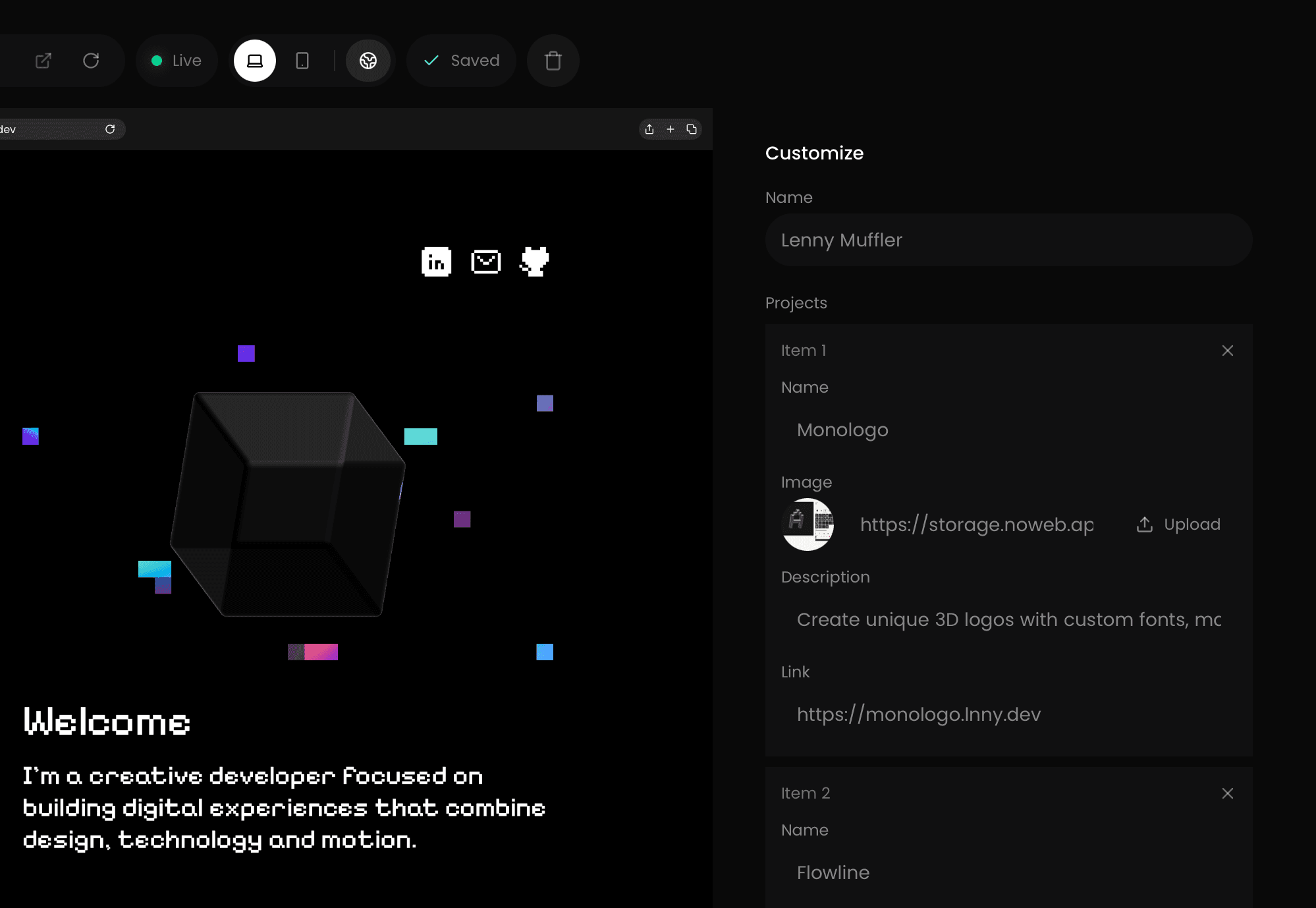Remove Item 1 from Projects
This screenshot has width=1316, height=908.
point(1228,351)
